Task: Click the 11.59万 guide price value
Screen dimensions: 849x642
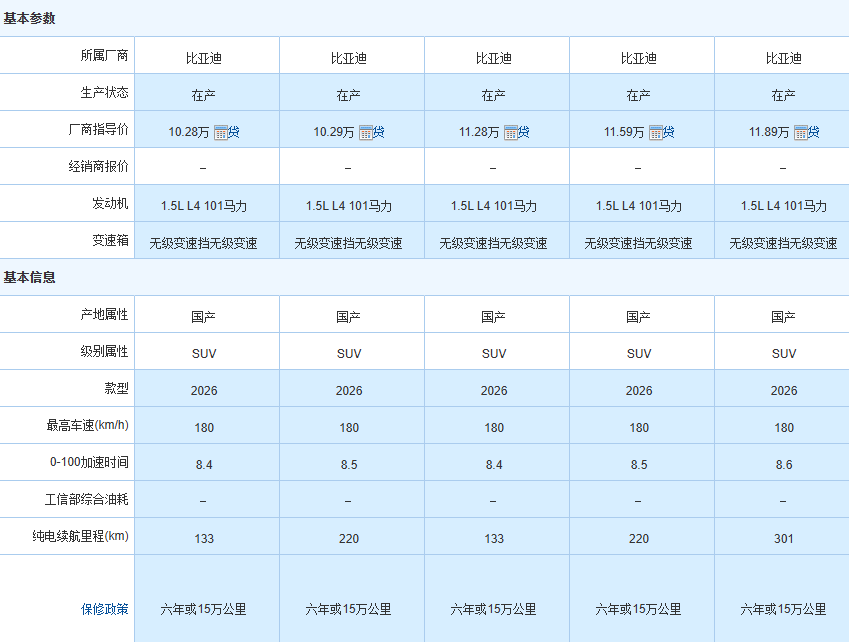Action: pyautogui.click(x=624, y=132)
